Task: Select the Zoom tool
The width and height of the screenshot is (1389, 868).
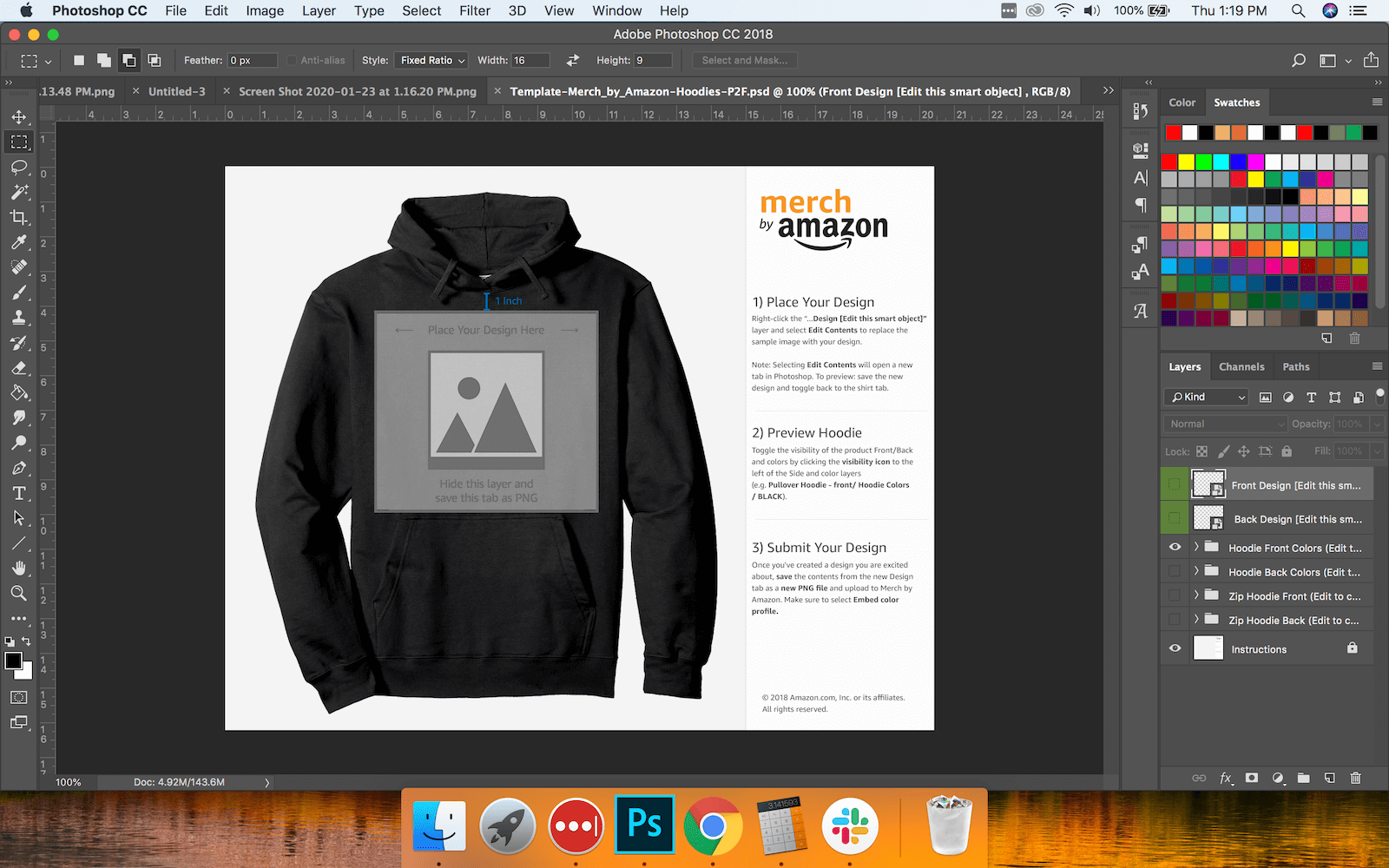Action: (x=19, y=594)
